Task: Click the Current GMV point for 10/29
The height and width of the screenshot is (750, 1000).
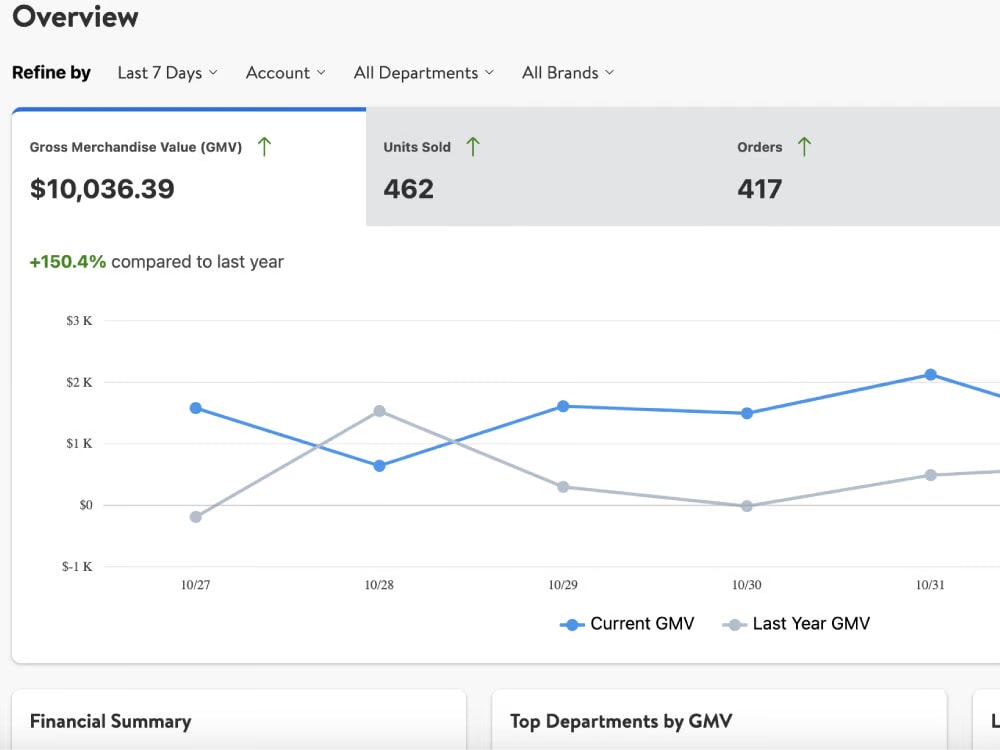Action: point(563,406)
